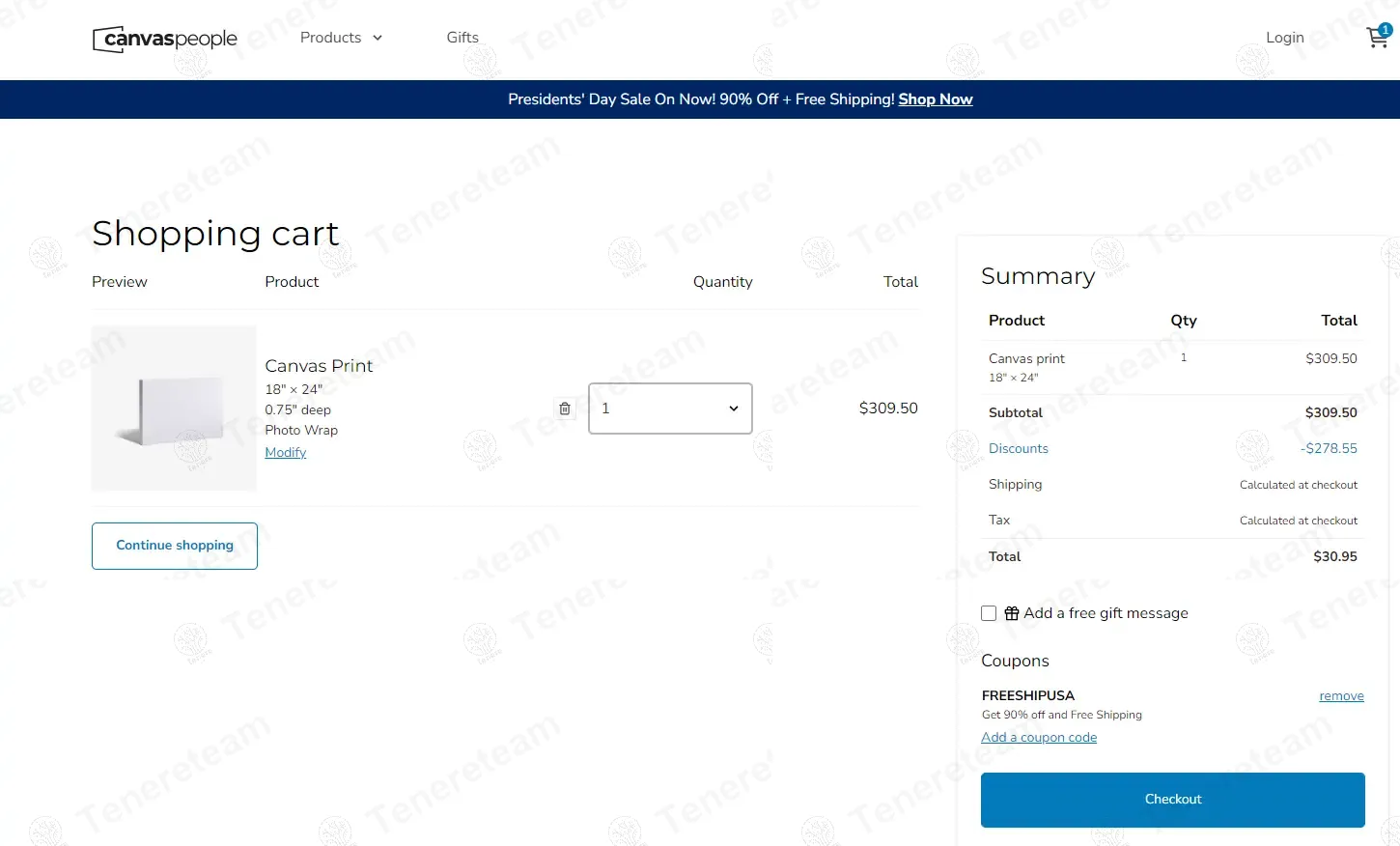Image resolution: width=1400 pixels, height=846 pixels.
Task: Click the canvas print preview thumbnail
Action: click(174, 408)
